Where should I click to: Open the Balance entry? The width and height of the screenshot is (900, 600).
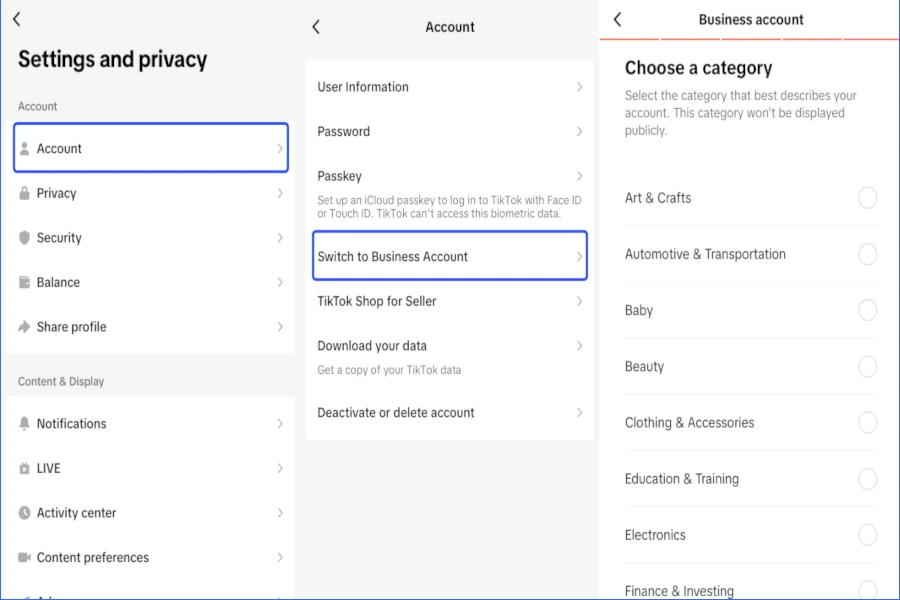pos(151,282)
